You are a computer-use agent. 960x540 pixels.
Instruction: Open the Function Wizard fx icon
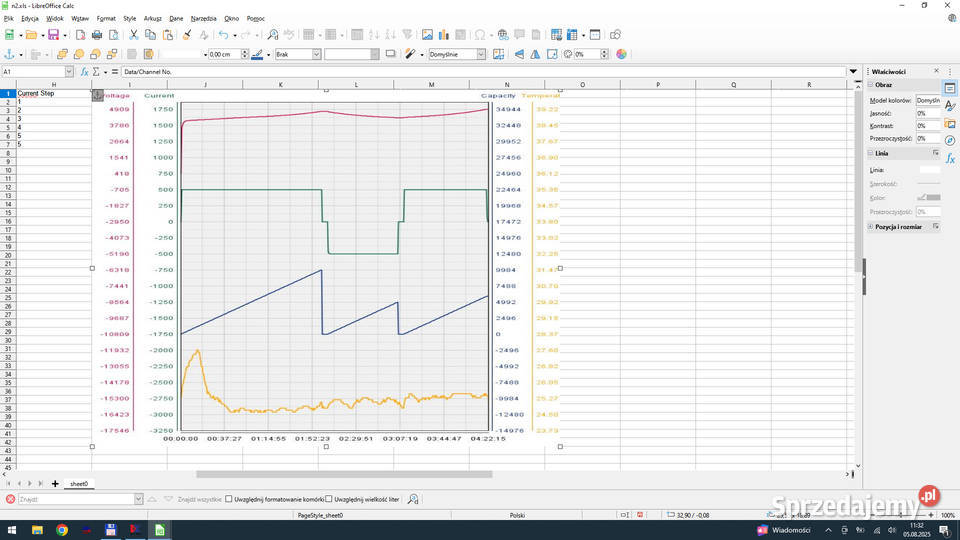85,72
